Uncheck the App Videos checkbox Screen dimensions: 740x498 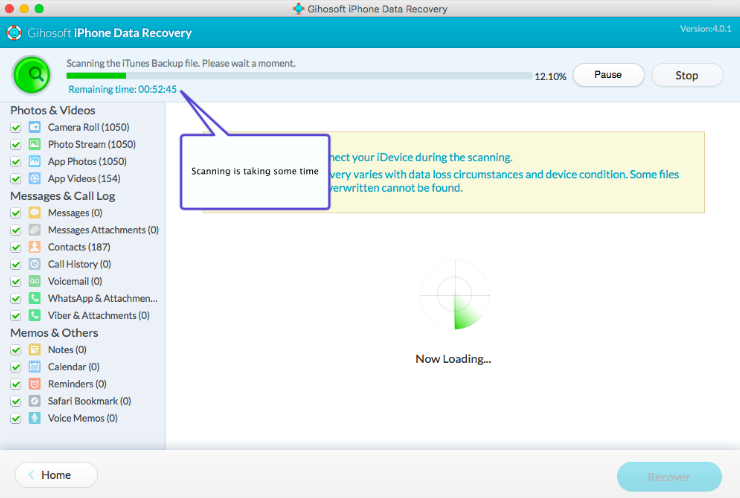point(16,179)
